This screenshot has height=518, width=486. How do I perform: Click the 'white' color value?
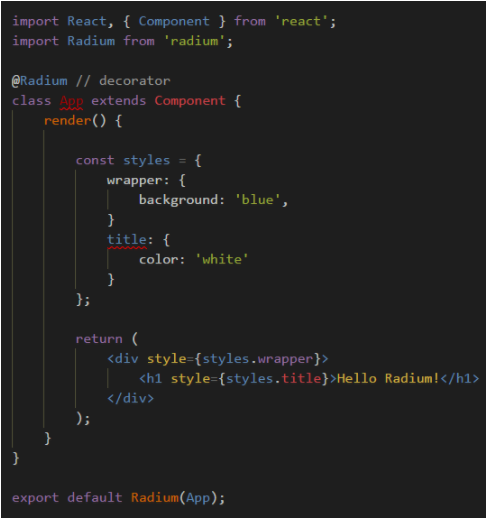pyautogui.click(x=222, y=260)
